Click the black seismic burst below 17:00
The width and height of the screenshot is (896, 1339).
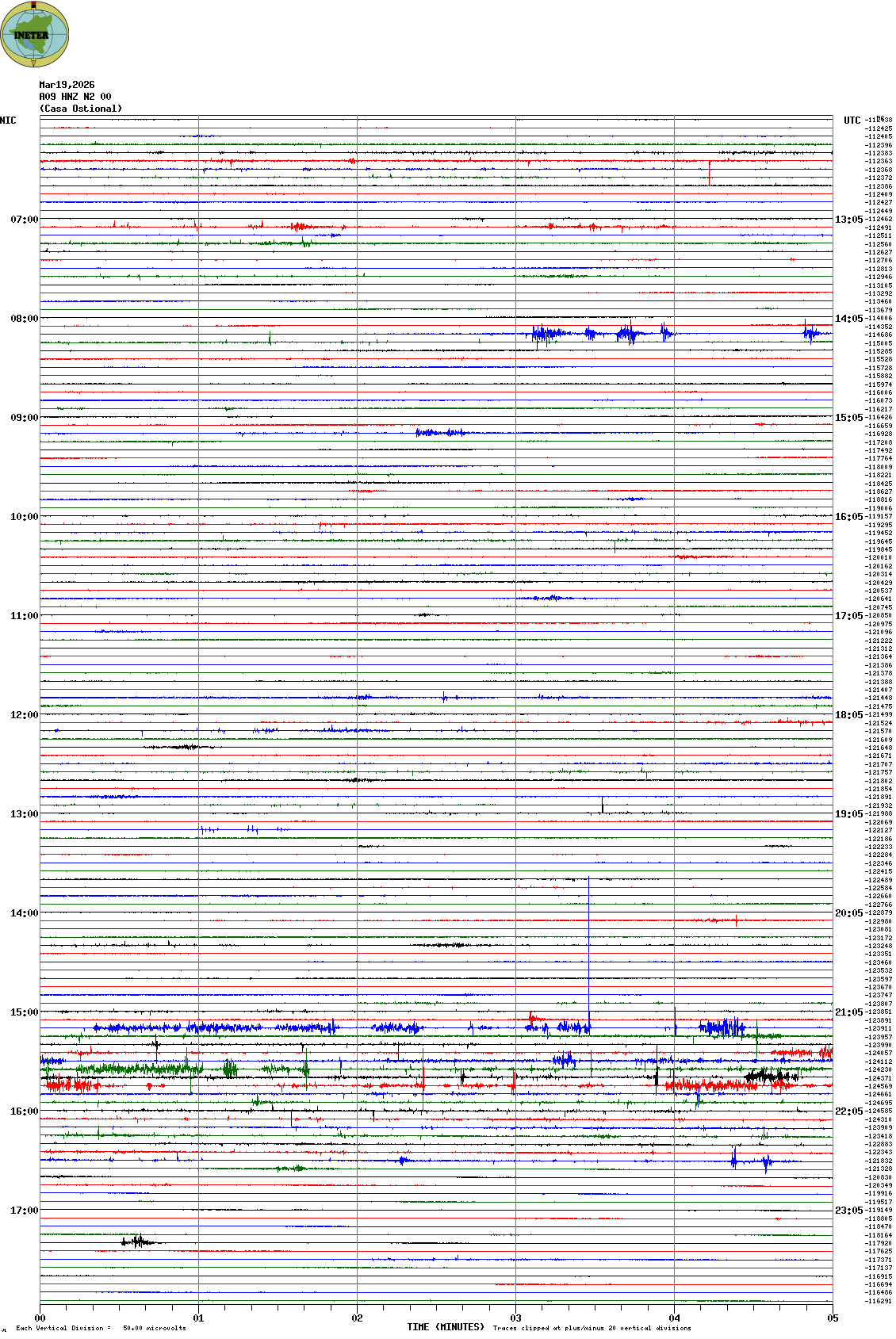tap(138, 1241)
